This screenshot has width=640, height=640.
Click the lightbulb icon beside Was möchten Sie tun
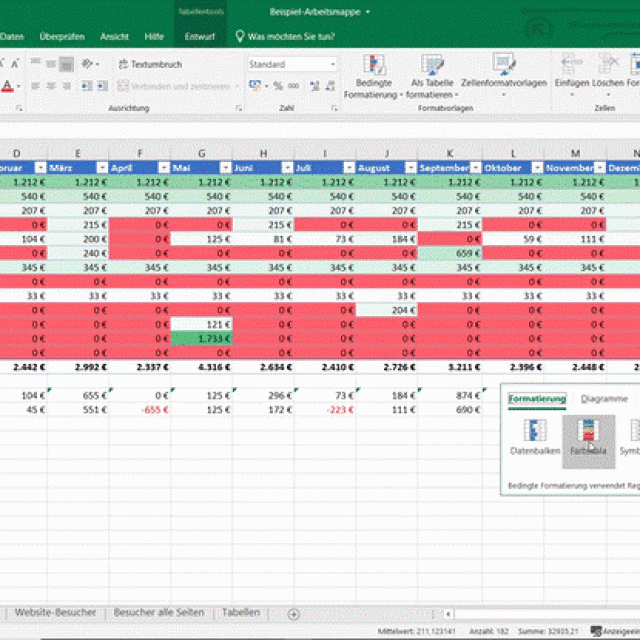240,36
